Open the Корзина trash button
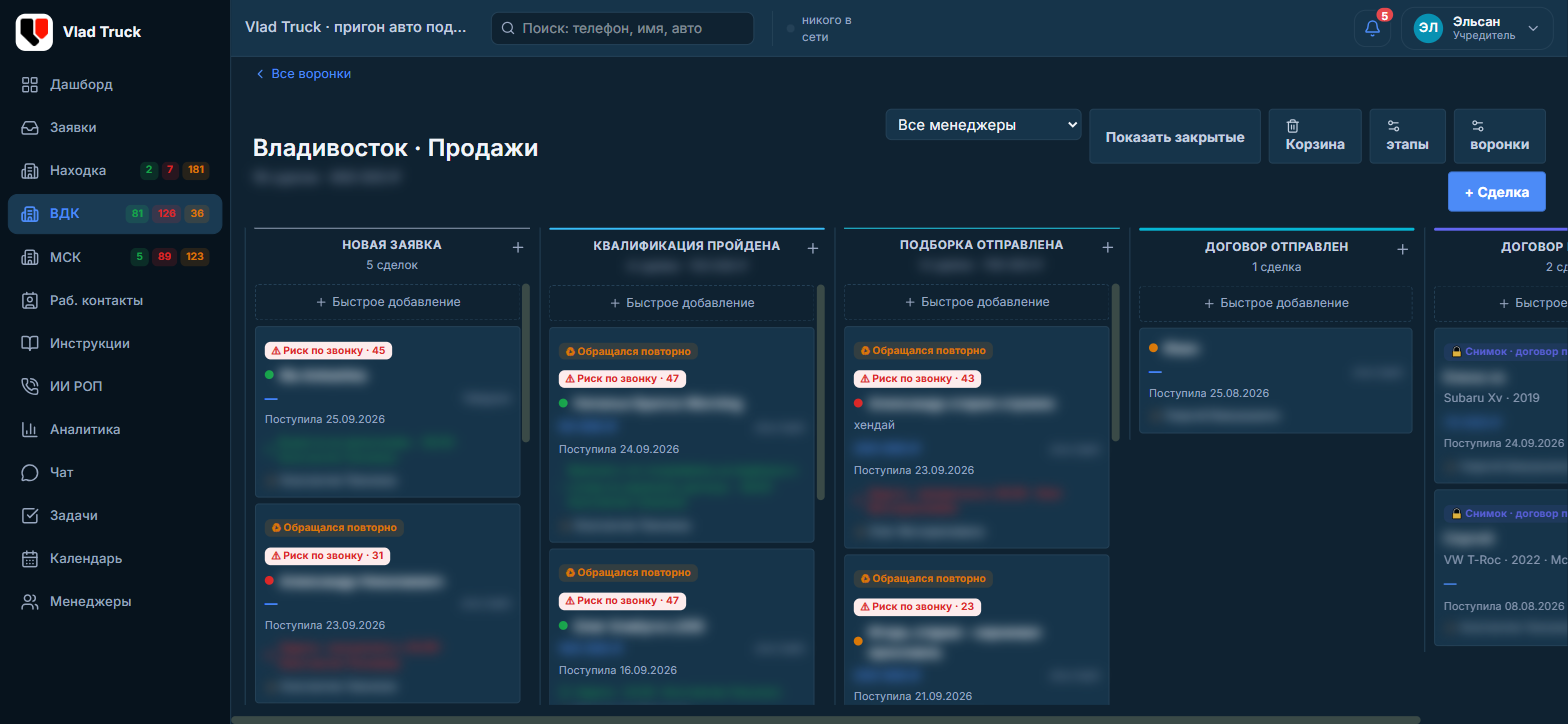This screenshot has width=1568, height=724. (x=1315, y=136)
